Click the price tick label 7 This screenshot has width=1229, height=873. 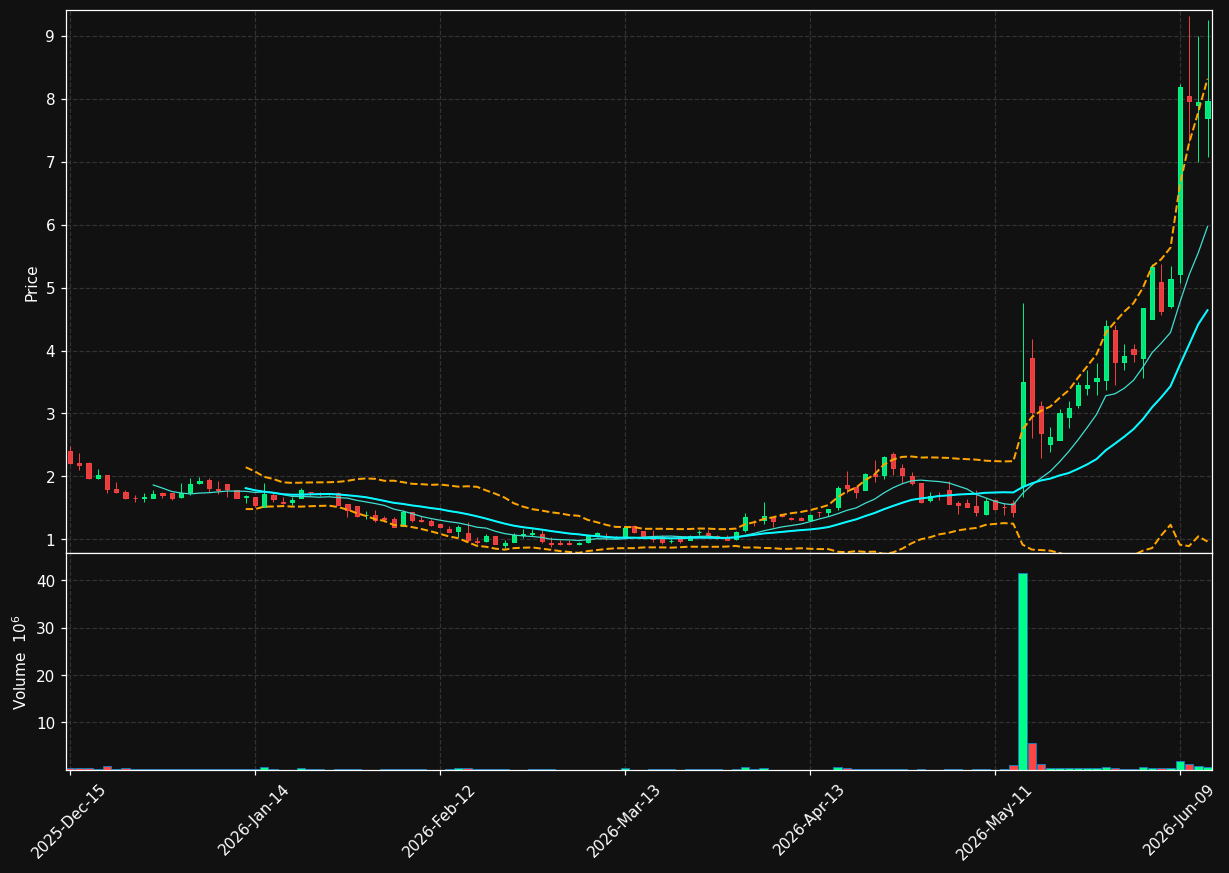click(50, 162)
